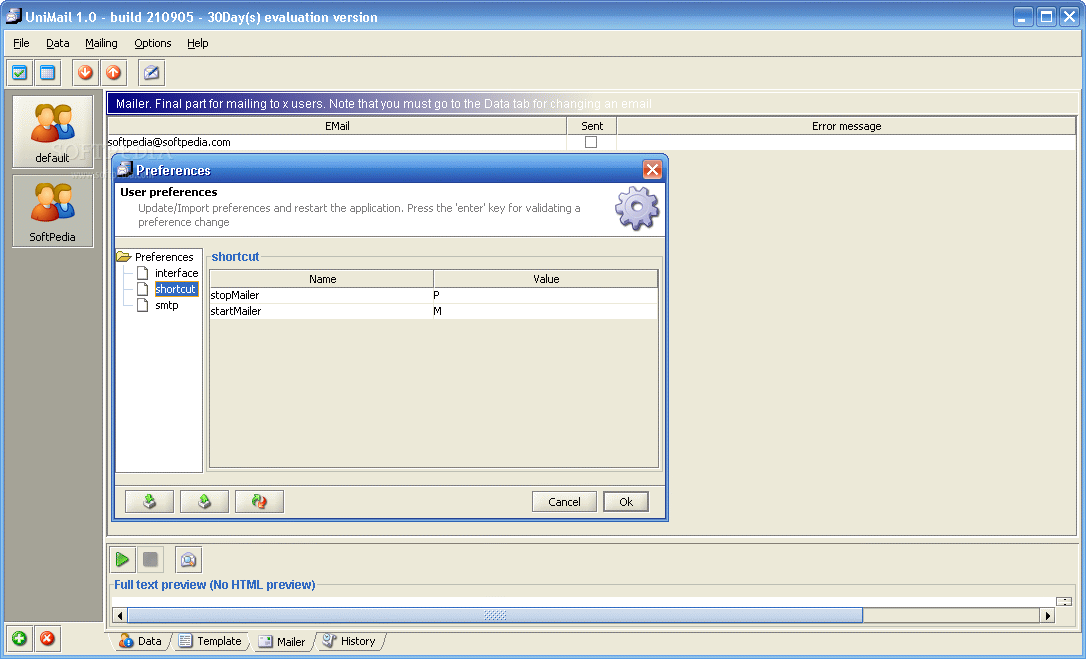Click the Preferences folder icon in tree
Screen dimensions: 1086x659
click(124, 256)
